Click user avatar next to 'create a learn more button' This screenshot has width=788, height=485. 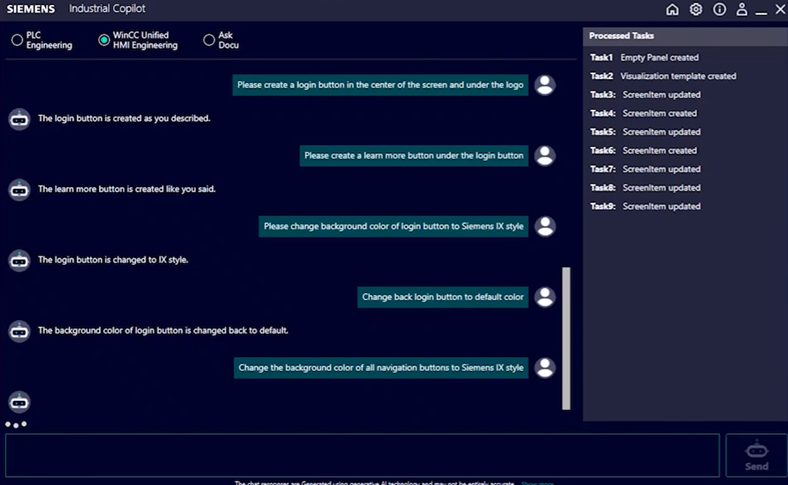point(545,156)
